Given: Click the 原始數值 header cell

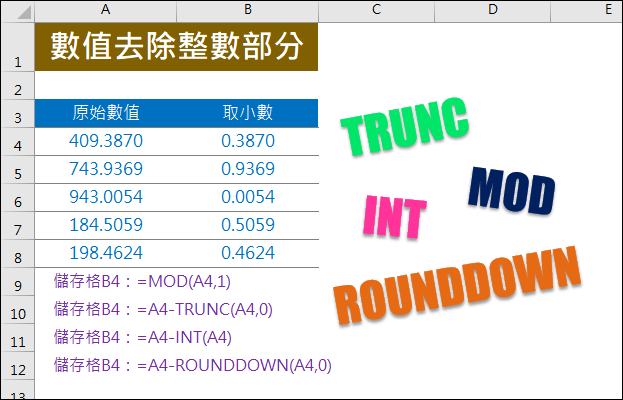Looking at the screenshot, I should pyautogui.click(x=106, y=113).
